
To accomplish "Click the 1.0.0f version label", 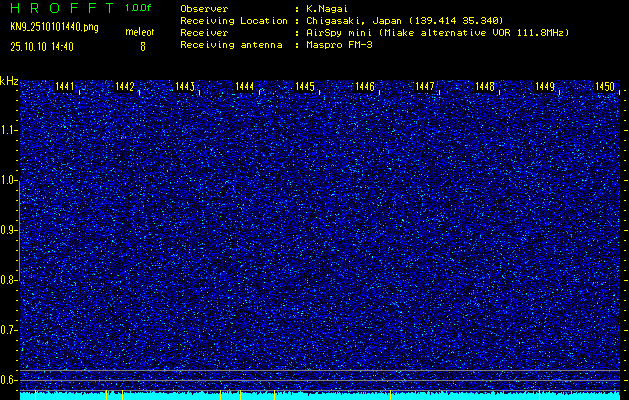I will pos(140,7).
